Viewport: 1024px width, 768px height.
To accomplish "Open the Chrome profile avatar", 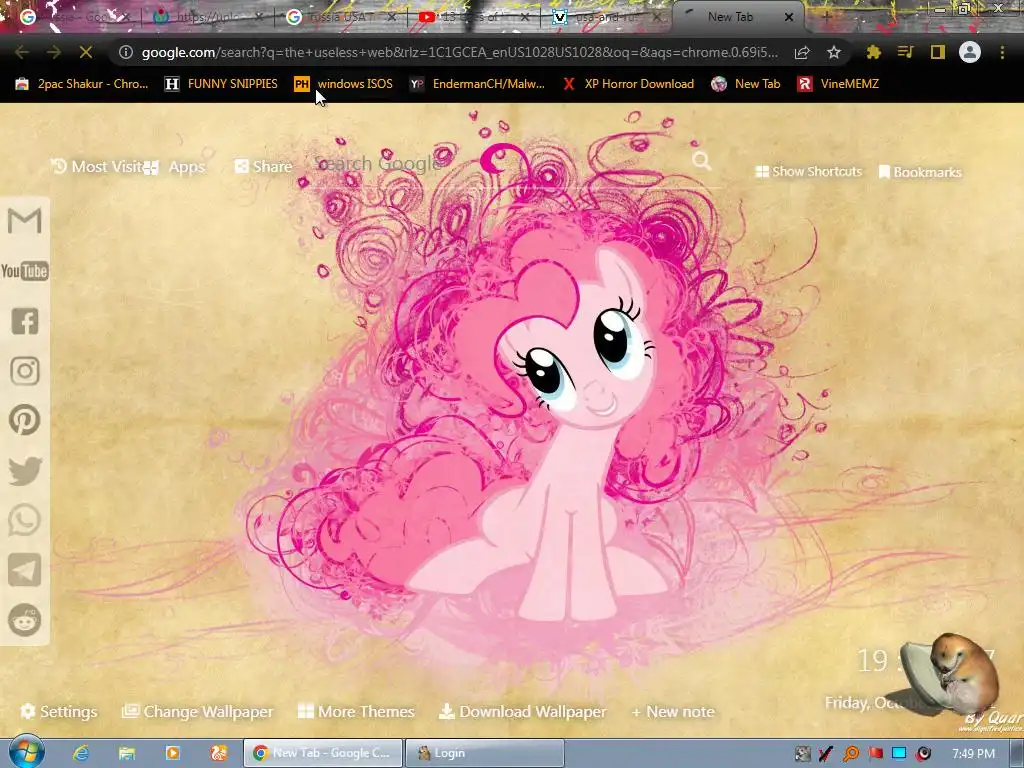I will (x=970, y=52).
